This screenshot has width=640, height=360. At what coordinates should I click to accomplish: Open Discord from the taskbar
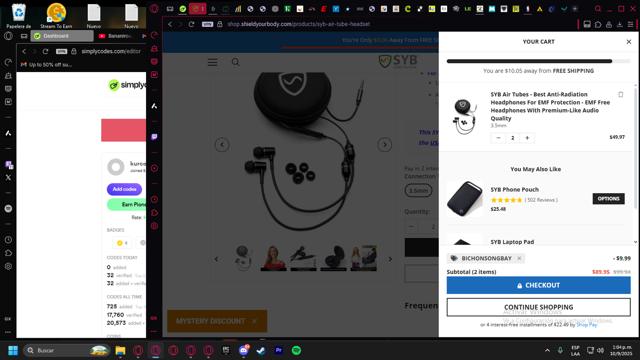[x=244, y=350]
